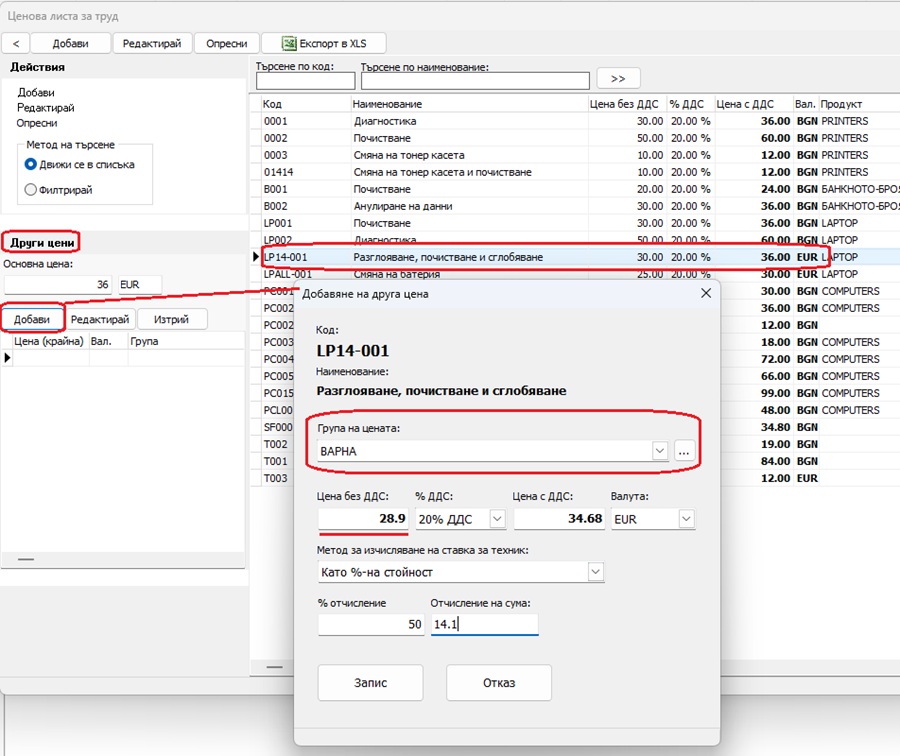The image size is (900, 756).
Task: Select row LP001 Почистване
Action: (576, 223)
